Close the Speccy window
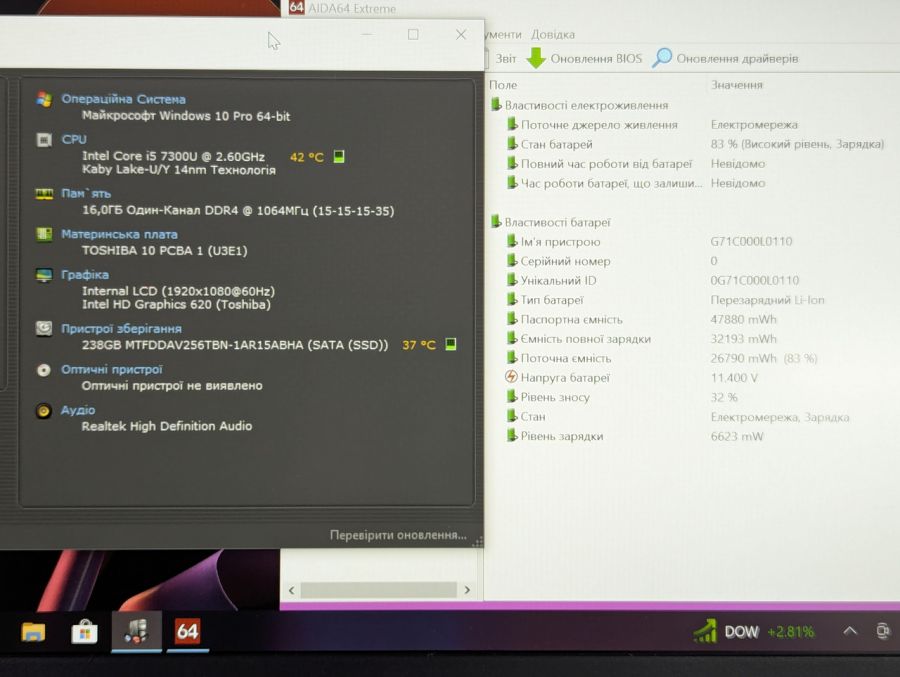900x677 pixels. pyautogui.click(x=461, y=34)
